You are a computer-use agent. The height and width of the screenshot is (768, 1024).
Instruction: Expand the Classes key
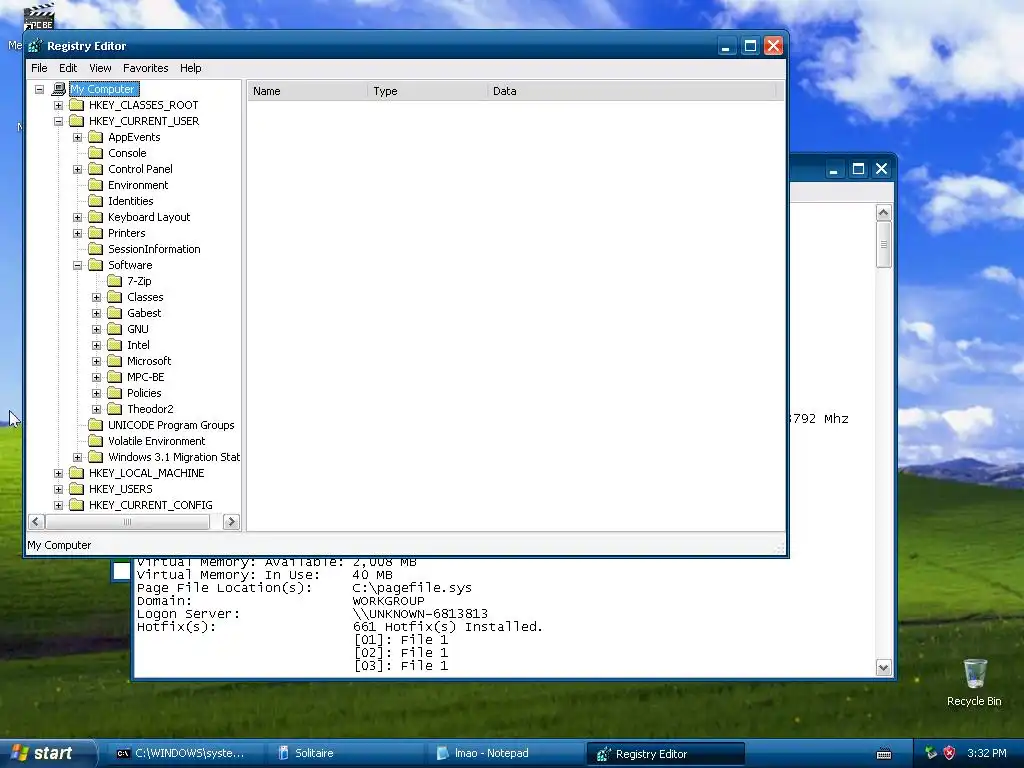click(96, 297)
